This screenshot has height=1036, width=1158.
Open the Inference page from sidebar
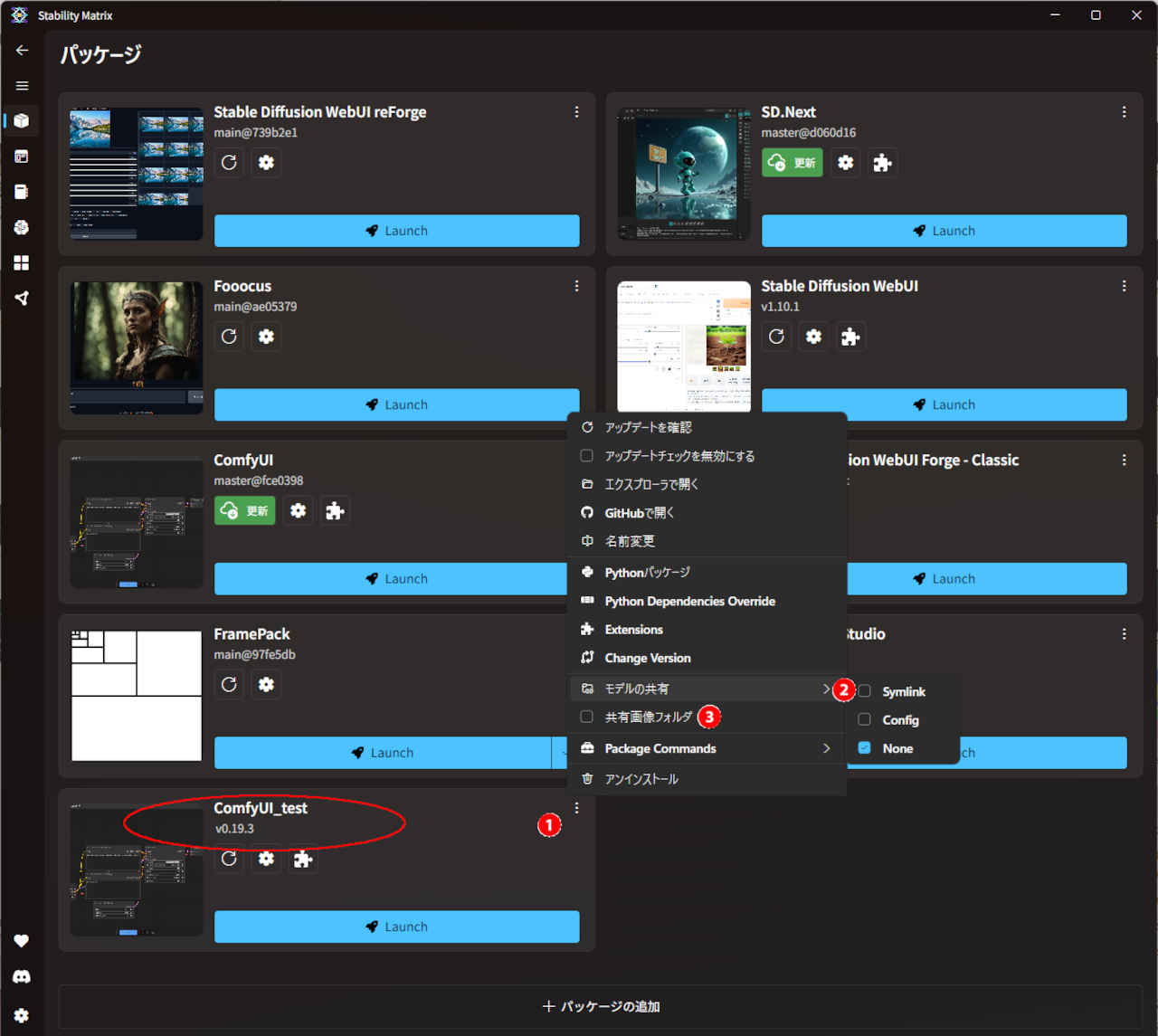pyautogui.click(x=22, y=157)
